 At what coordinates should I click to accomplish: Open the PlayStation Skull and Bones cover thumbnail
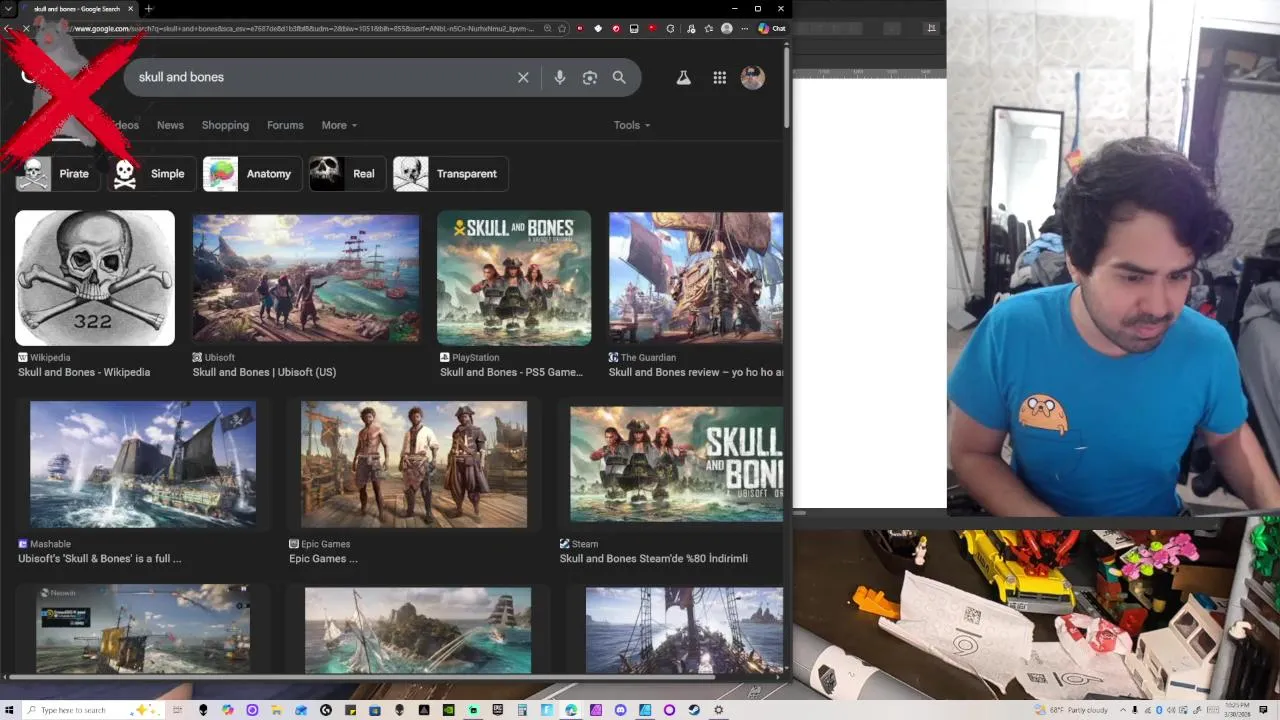(514, 278)
